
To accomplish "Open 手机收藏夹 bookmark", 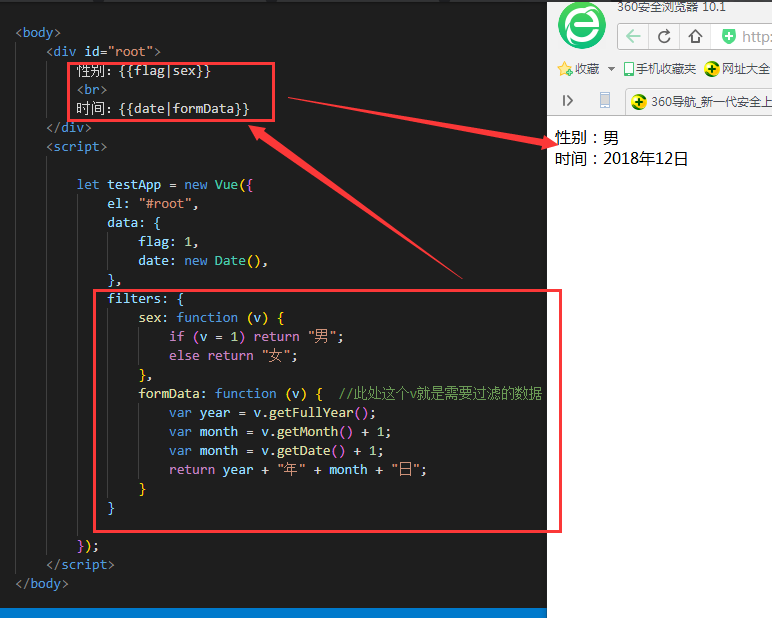I will click(x=660, y=69).
